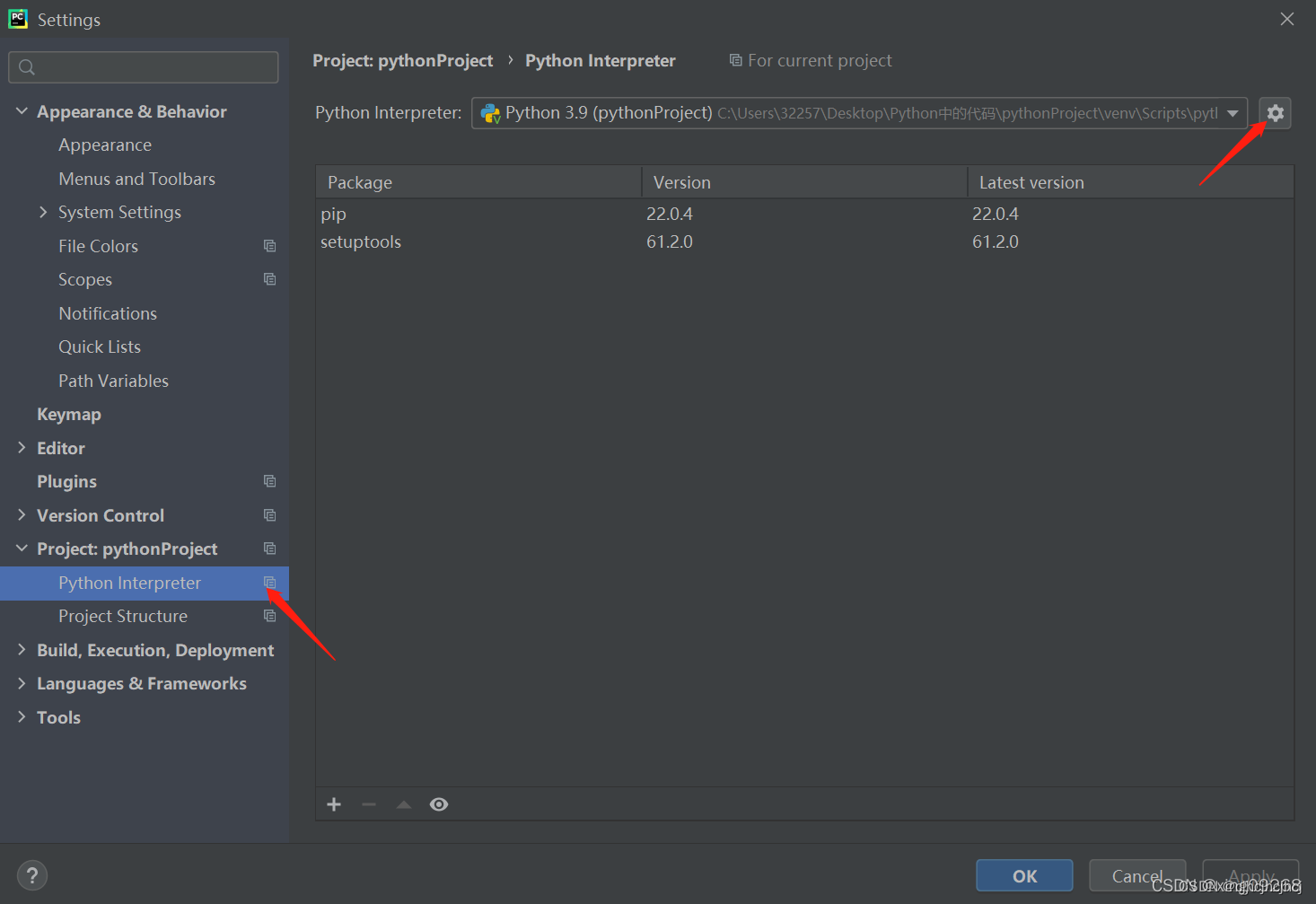Open Notifications settings
This screenshot has height=904, width=1316.
(x=108, y=313)
